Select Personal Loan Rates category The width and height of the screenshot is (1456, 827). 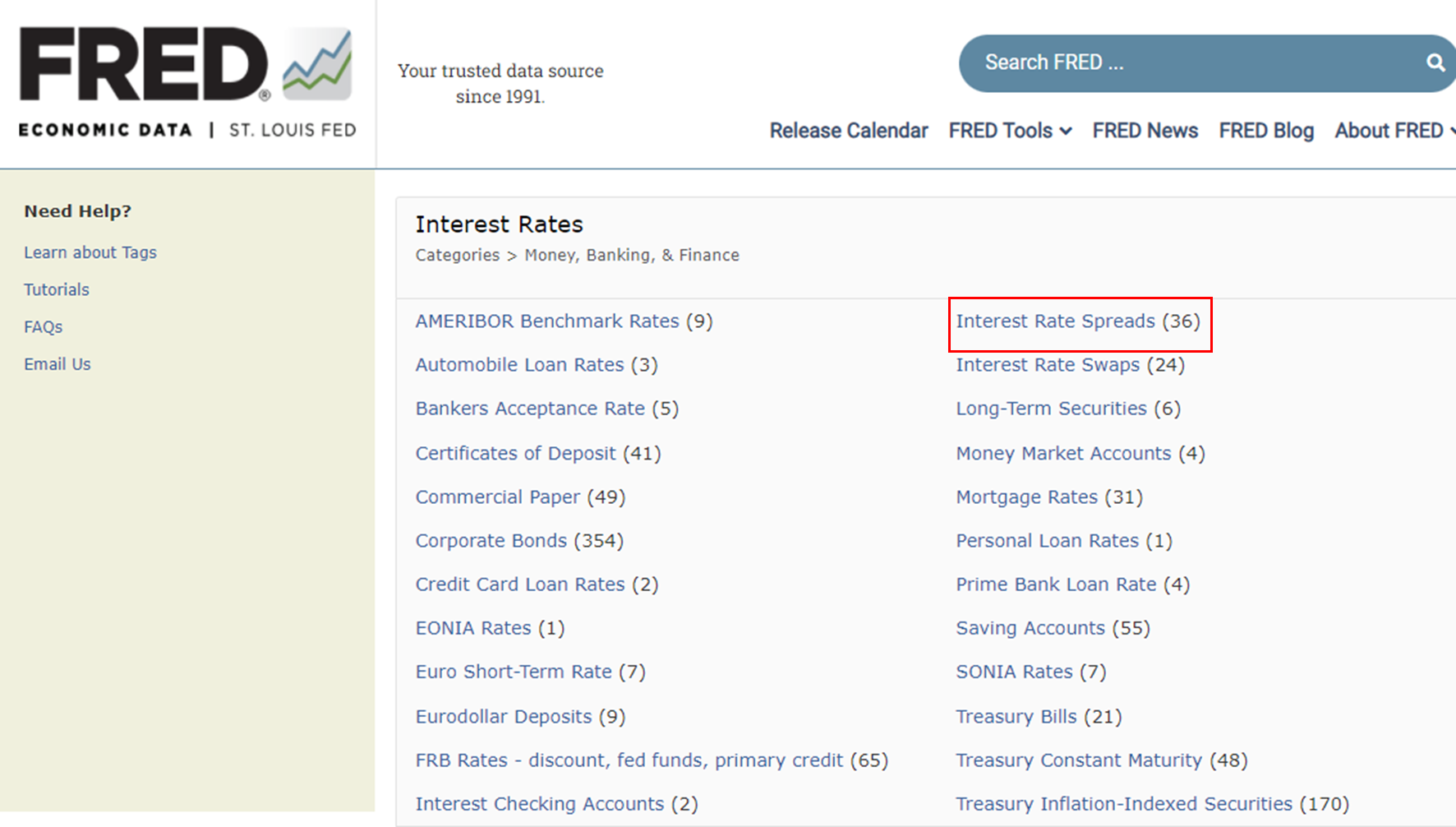coord(1047,540)
